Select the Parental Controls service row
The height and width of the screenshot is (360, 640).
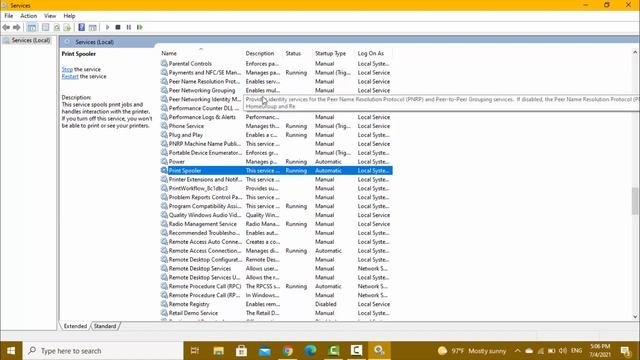pos(276,64)
